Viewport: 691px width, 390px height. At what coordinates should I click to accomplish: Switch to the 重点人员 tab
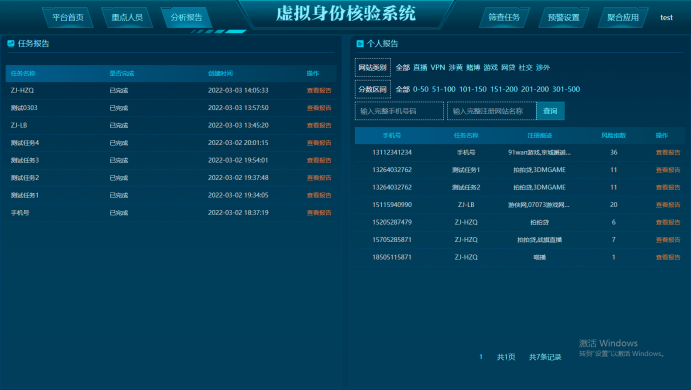tap(127, 18)
